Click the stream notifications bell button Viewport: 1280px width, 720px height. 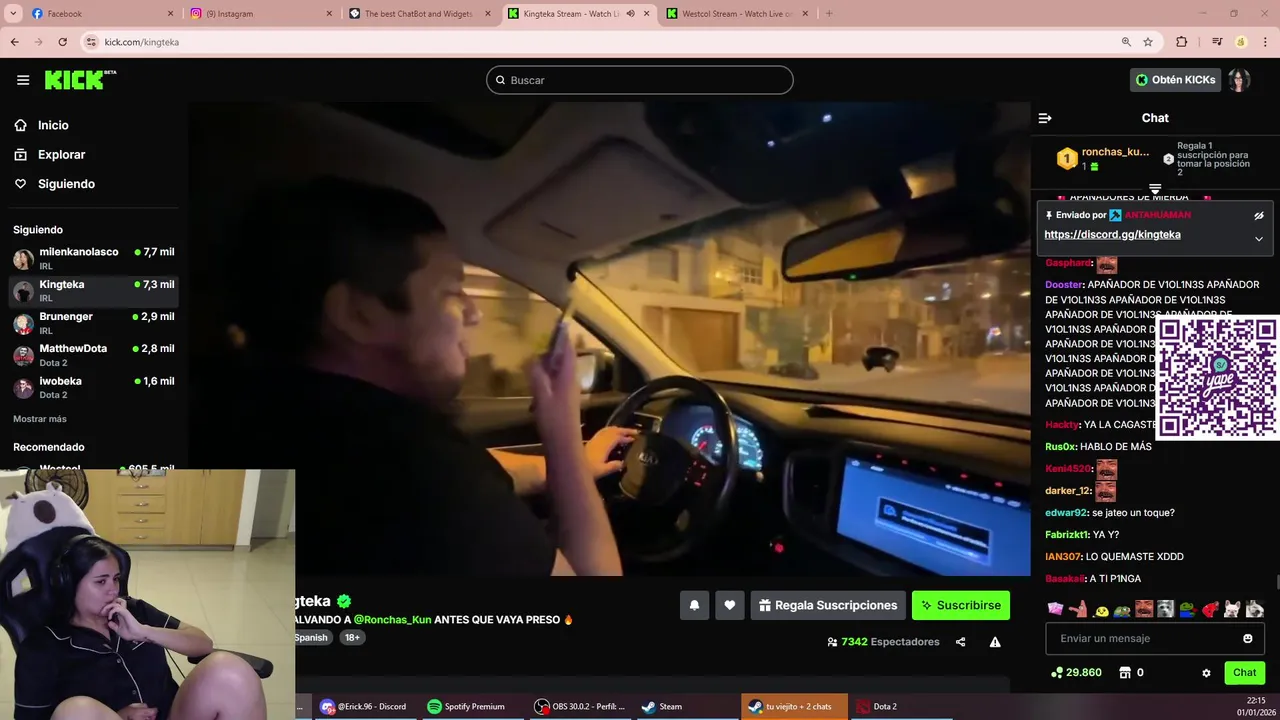(x=694, y=605)
